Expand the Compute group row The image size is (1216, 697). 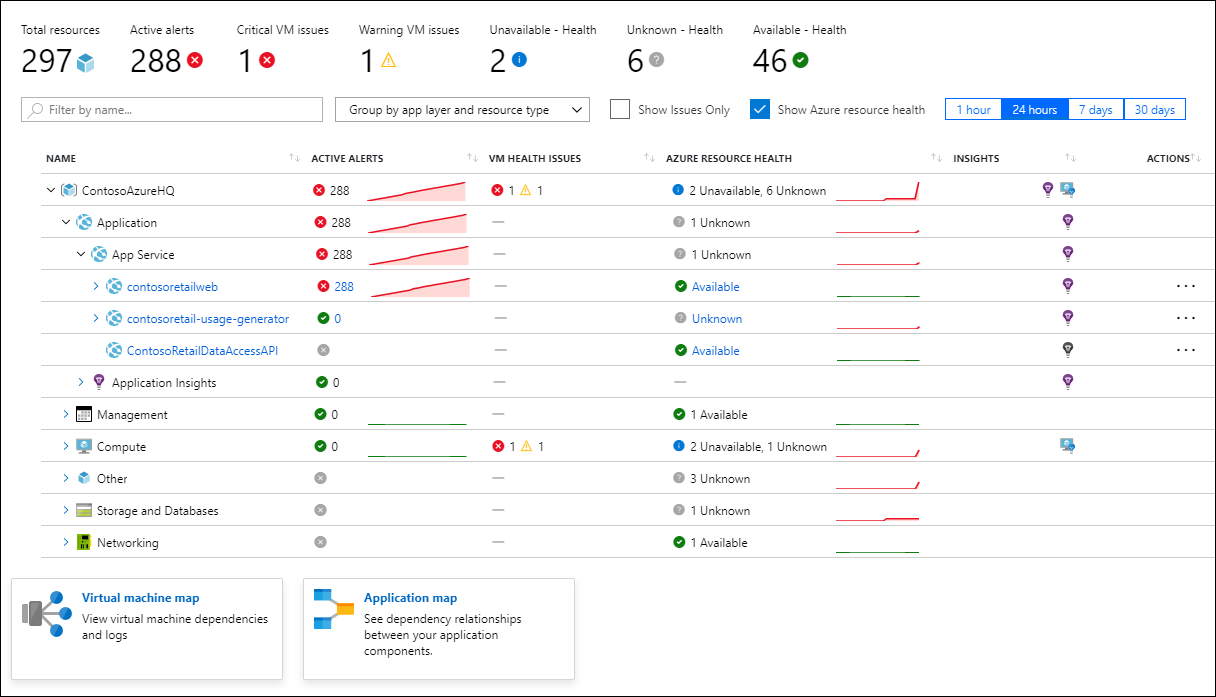pyautogui.click(x=66, y=446)
